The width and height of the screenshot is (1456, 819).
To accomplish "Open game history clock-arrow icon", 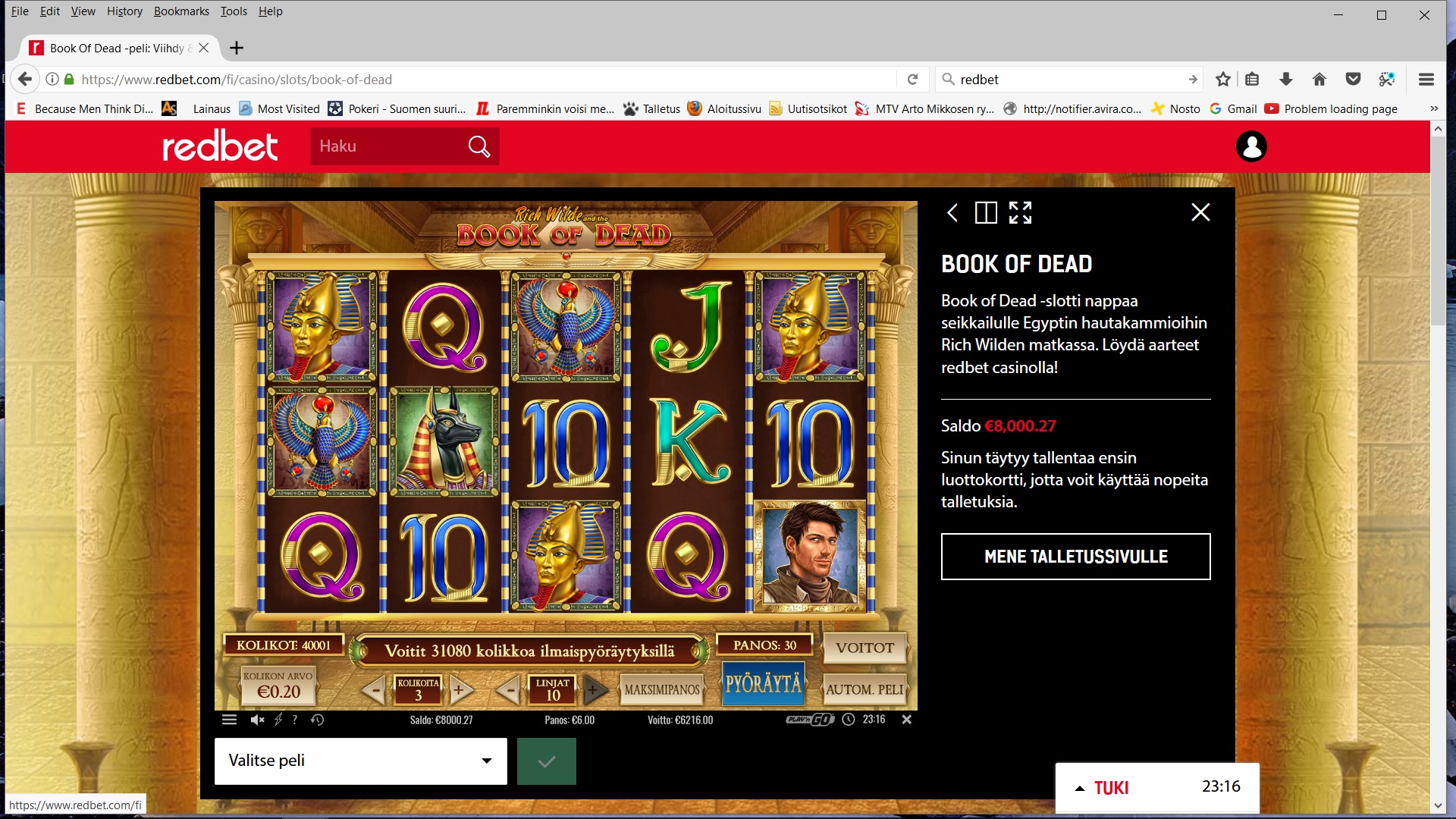I will [x=317, y=720].
